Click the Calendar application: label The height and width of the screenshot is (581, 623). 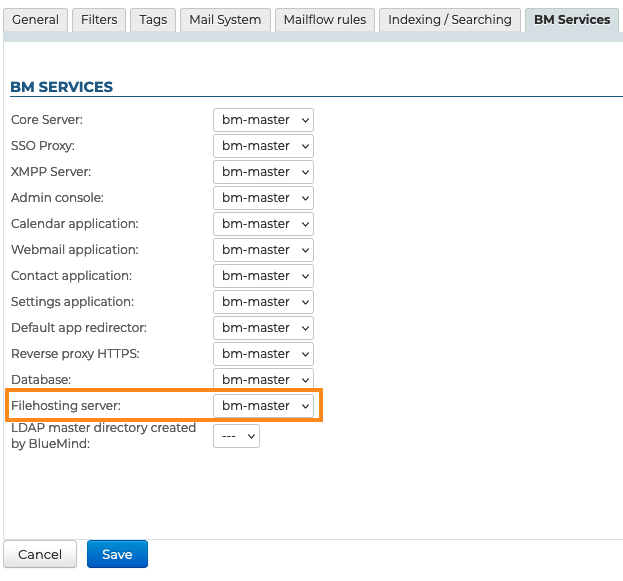[x=75, y=224]
